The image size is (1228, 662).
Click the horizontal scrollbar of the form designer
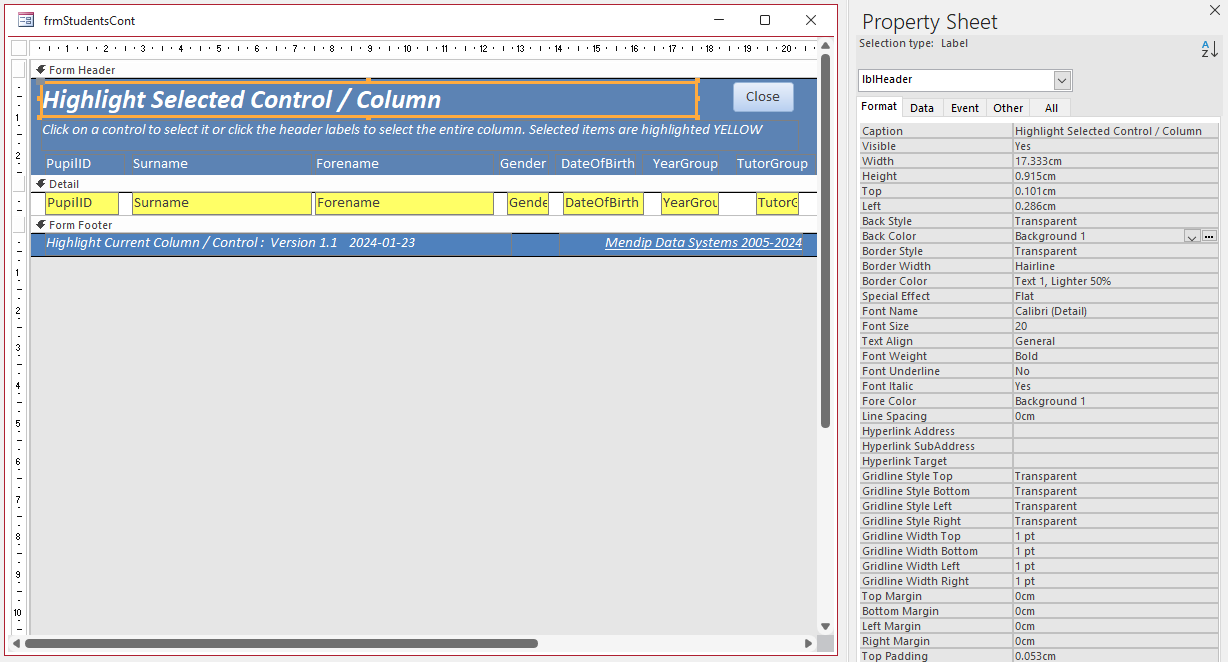coord(282,643)
